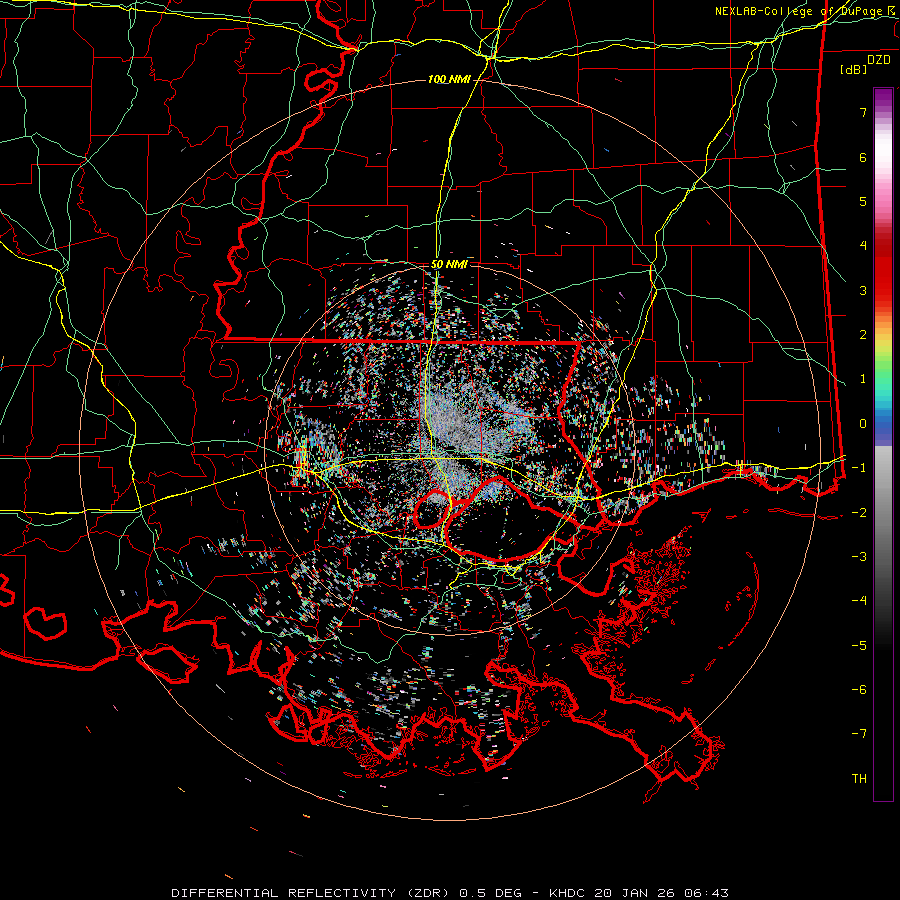Click the 50 NMI range ring label
Image resolution: width=900 pixels, height=900 pixels.
[x=449, y=264]
